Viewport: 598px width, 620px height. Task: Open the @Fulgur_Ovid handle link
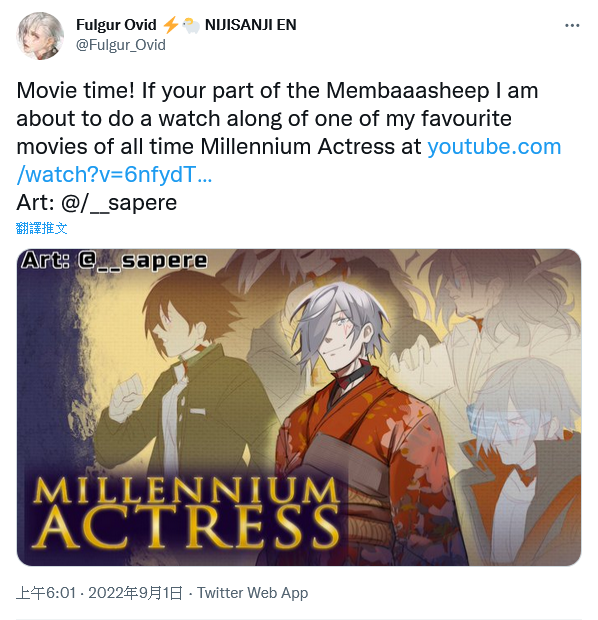point(121,45)
